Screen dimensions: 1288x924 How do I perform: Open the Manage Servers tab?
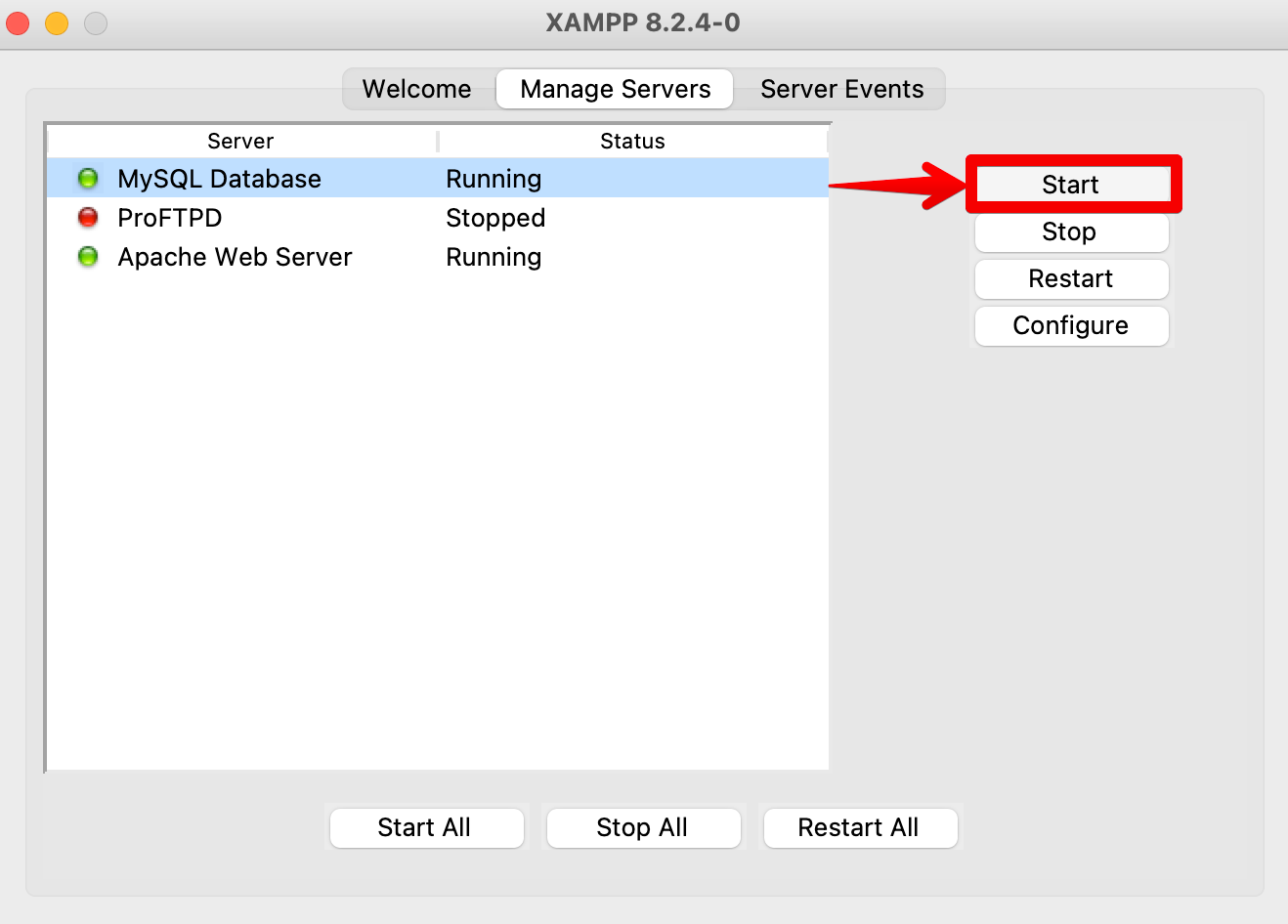[615, 89]
